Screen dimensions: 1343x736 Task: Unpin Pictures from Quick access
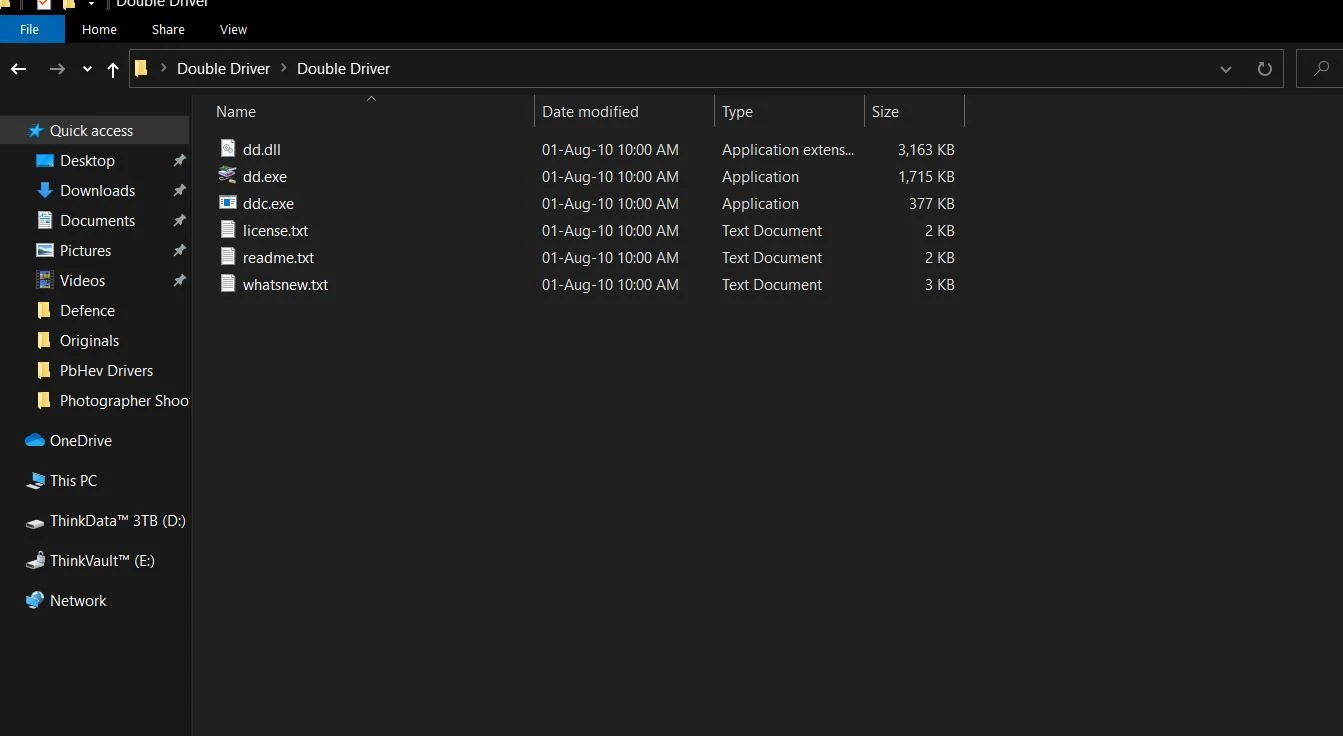(x=180, y=250)
